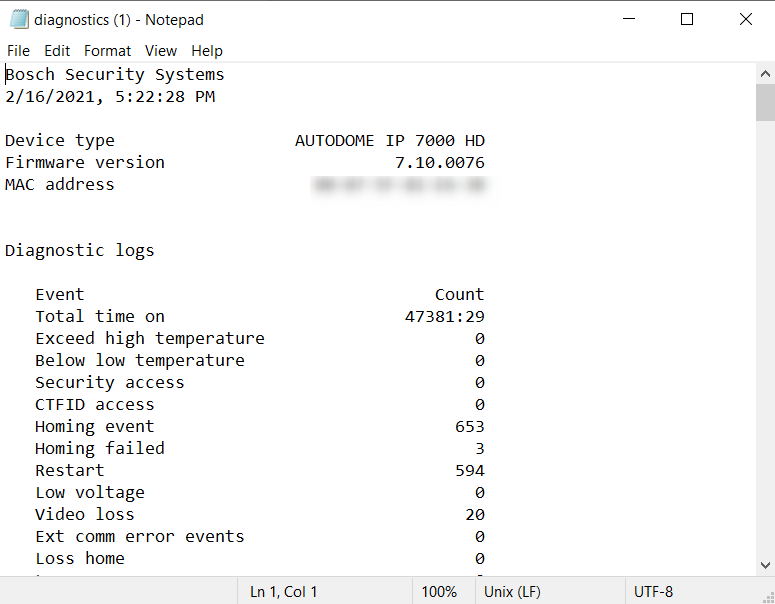Click the 'Device type' label
775x604 pixels.
point(60,141)
